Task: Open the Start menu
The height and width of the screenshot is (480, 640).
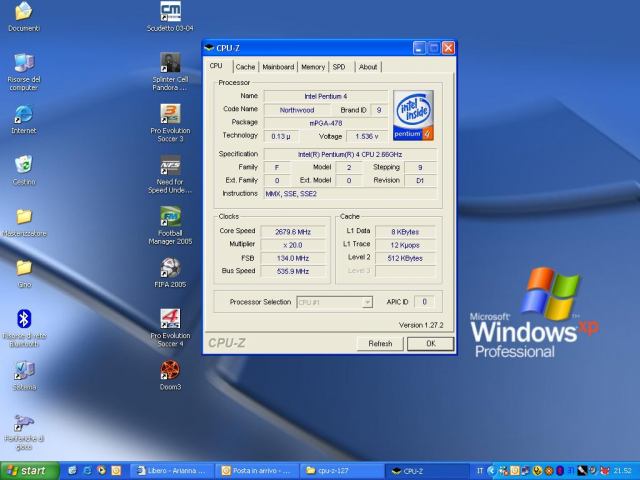Action: [x=29, y=471]
